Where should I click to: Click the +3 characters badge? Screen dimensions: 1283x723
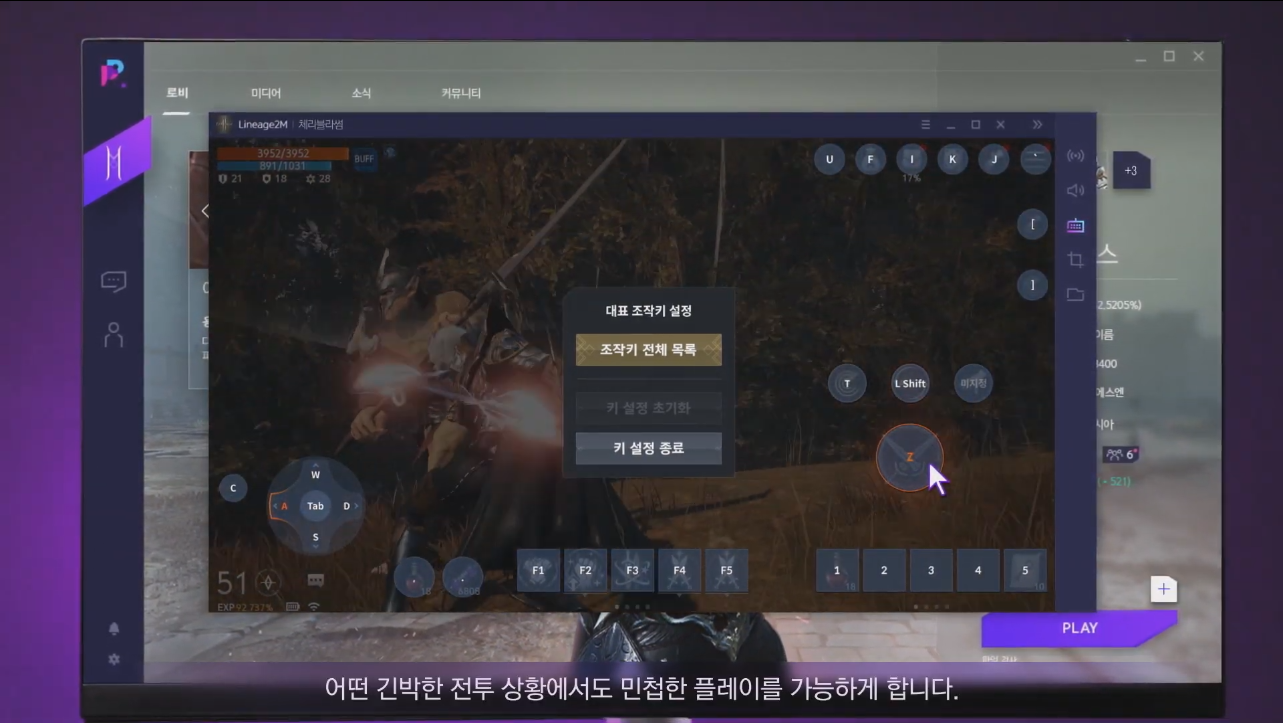click(x=1131, y=171)
